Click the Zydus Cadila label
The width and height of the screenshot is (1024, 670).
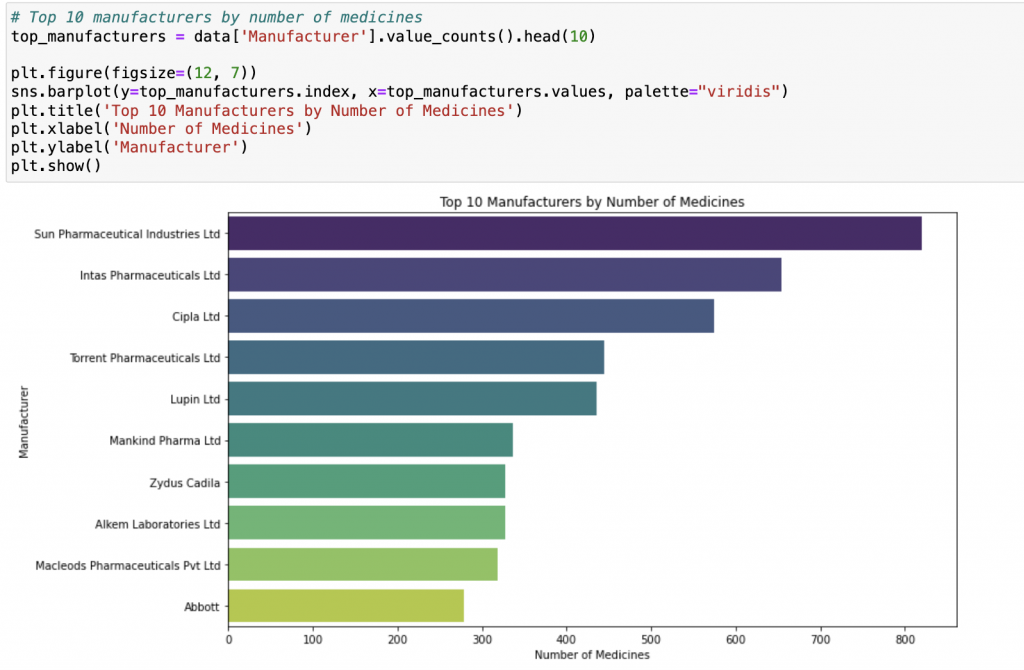coord(185,483)
